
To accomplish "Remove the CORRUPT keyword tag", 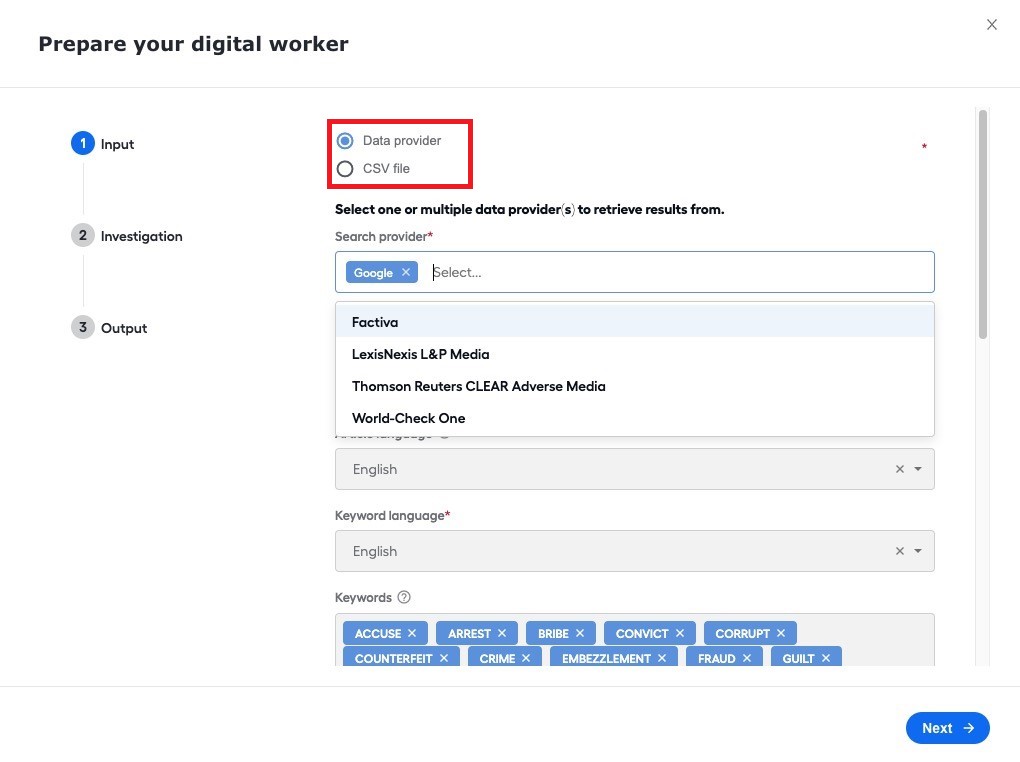I will pos(781,633).
